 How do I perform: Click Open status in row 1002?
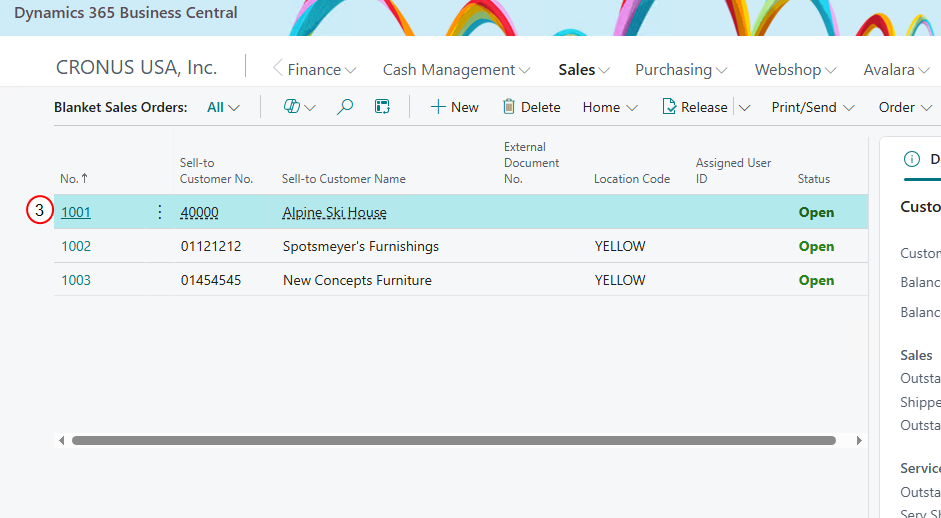click(816, 246)
